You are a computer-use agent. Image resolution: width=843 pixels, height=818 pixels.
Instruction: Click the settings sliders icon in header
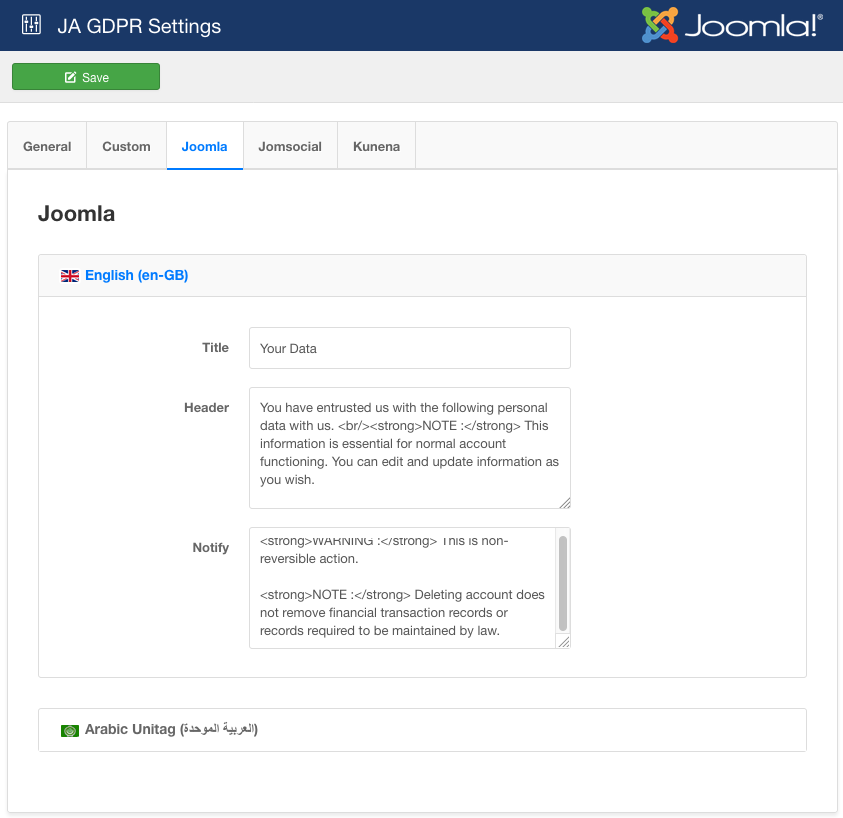pos(31,25)
